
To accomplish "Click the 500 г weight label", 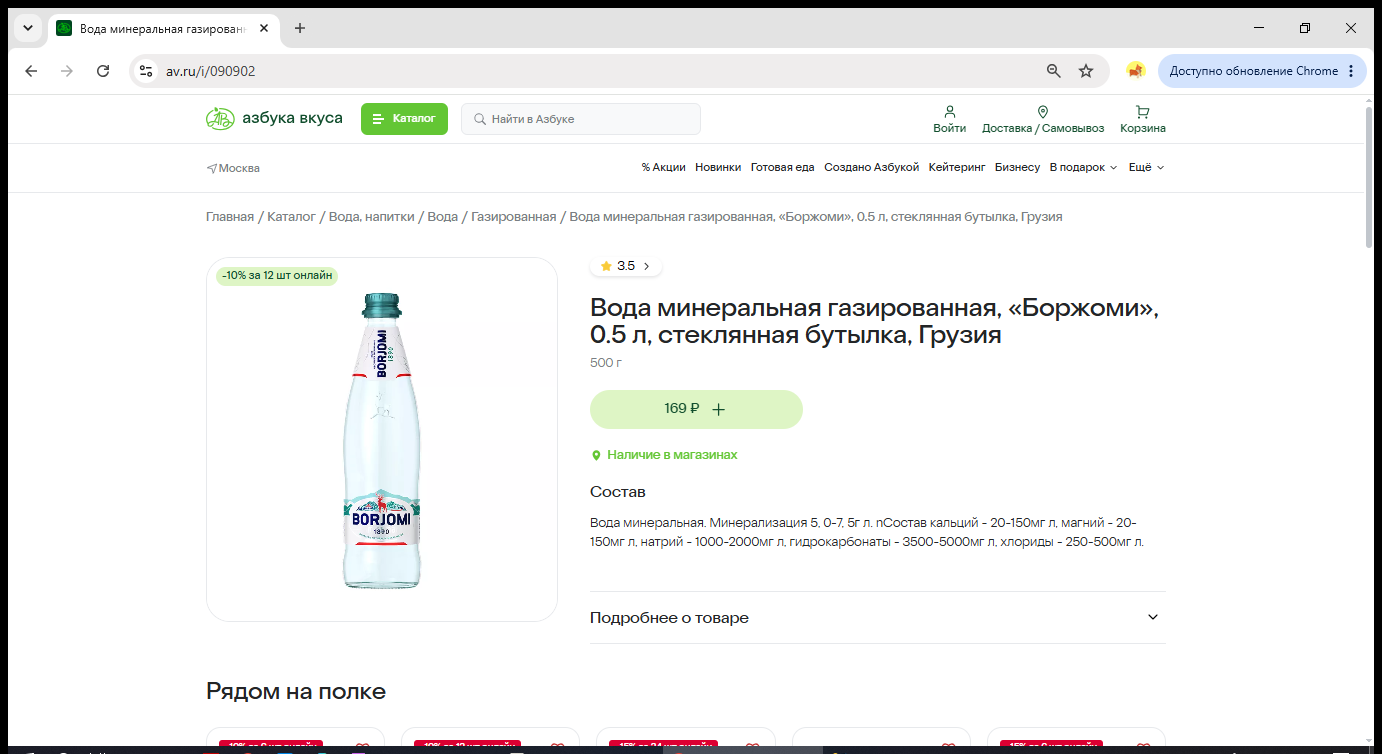I will tap(606, 362).
